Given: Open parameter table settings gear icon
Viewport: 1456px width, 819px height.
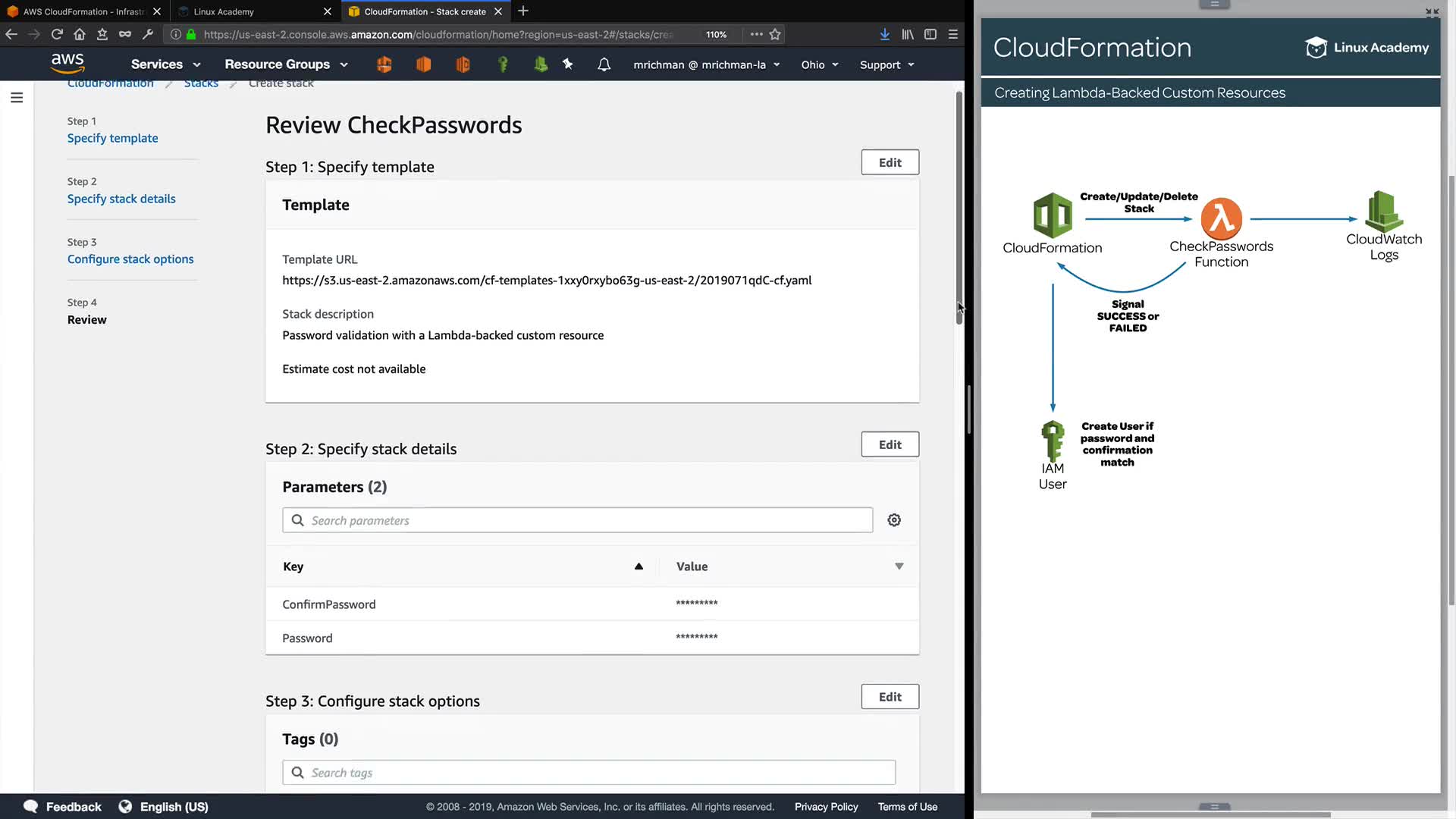Looking at the screenshot, I should click(x=894, y=520).
